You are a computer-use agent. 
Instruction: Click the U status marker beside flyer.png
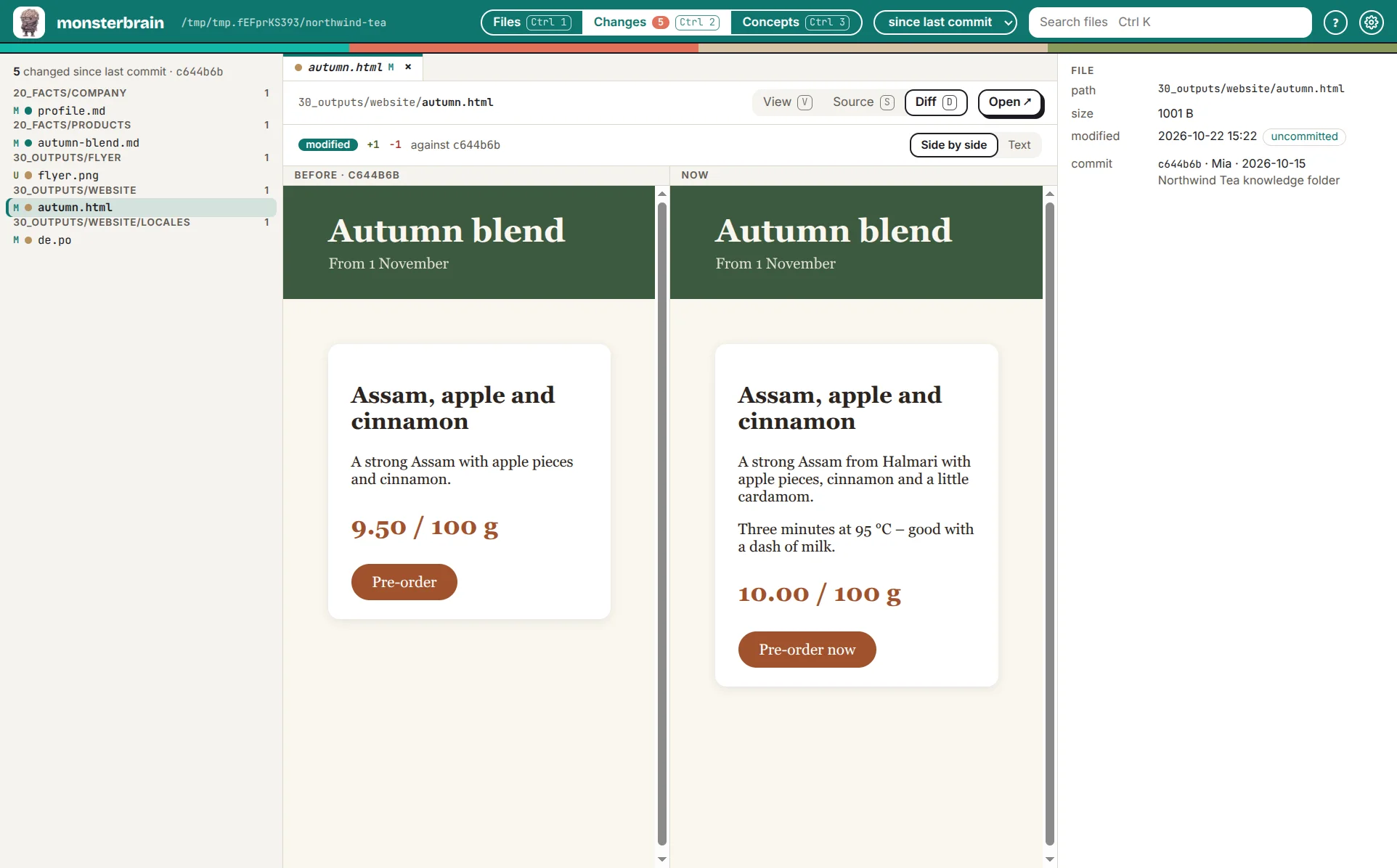tap(16, 176)
